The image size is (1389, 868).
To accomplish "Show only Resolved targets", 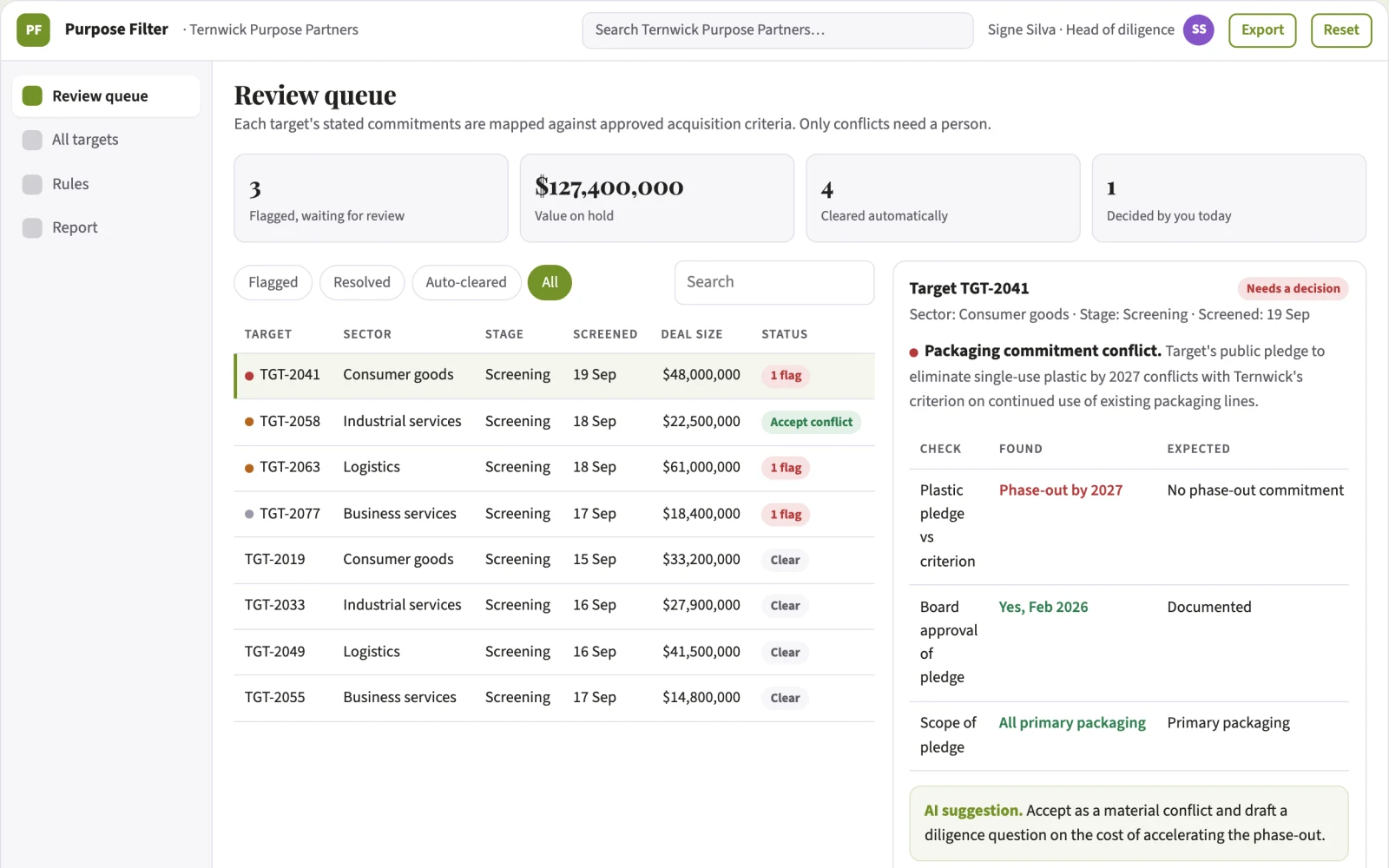I will [x=362, y=282].
